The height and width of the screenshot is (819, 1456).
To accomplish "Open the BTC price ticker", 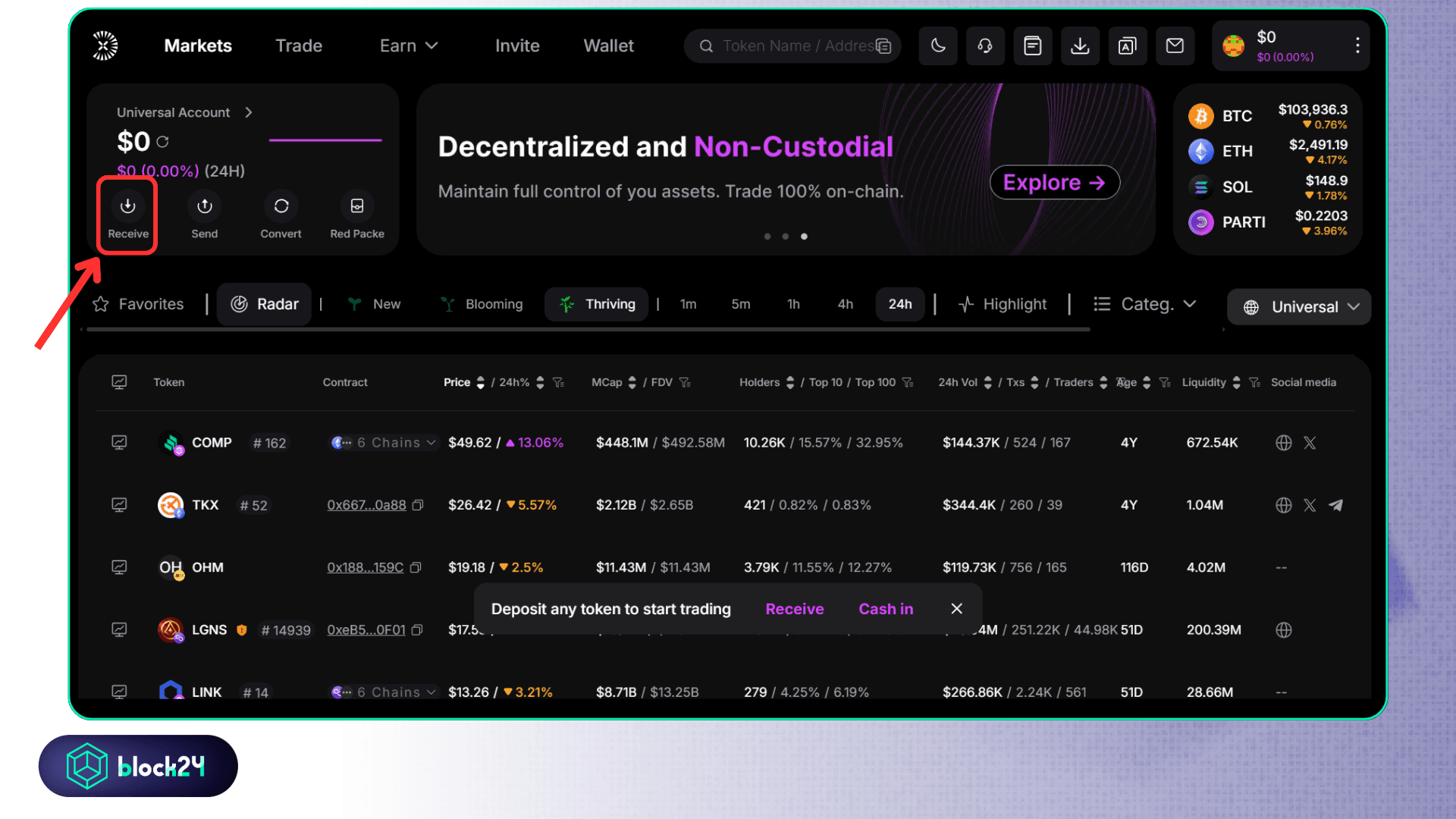I will tap(1267, 116).
